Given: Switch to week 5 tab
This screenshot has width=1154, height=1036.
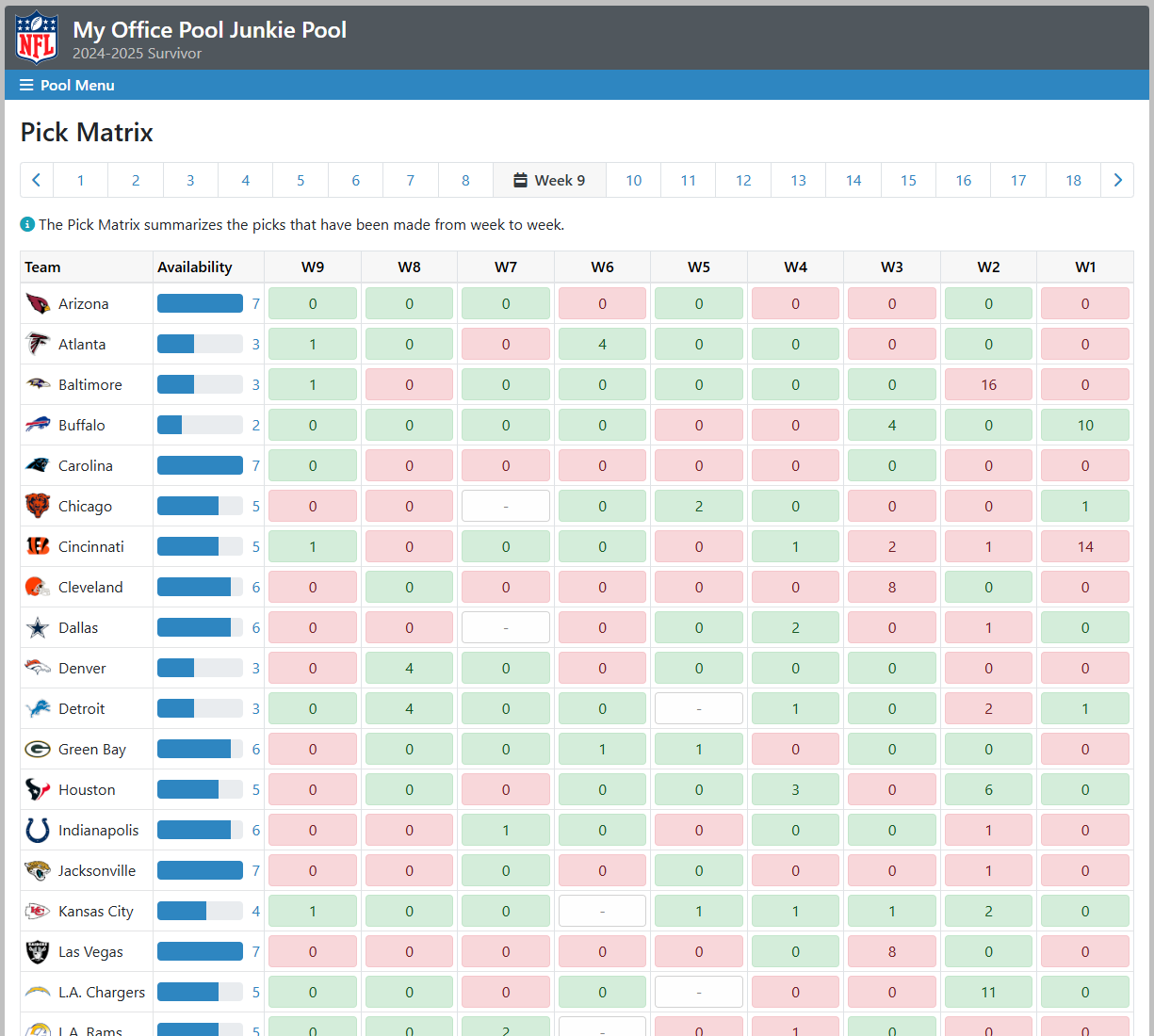Looking at the screenshot, I should (301, 180).
